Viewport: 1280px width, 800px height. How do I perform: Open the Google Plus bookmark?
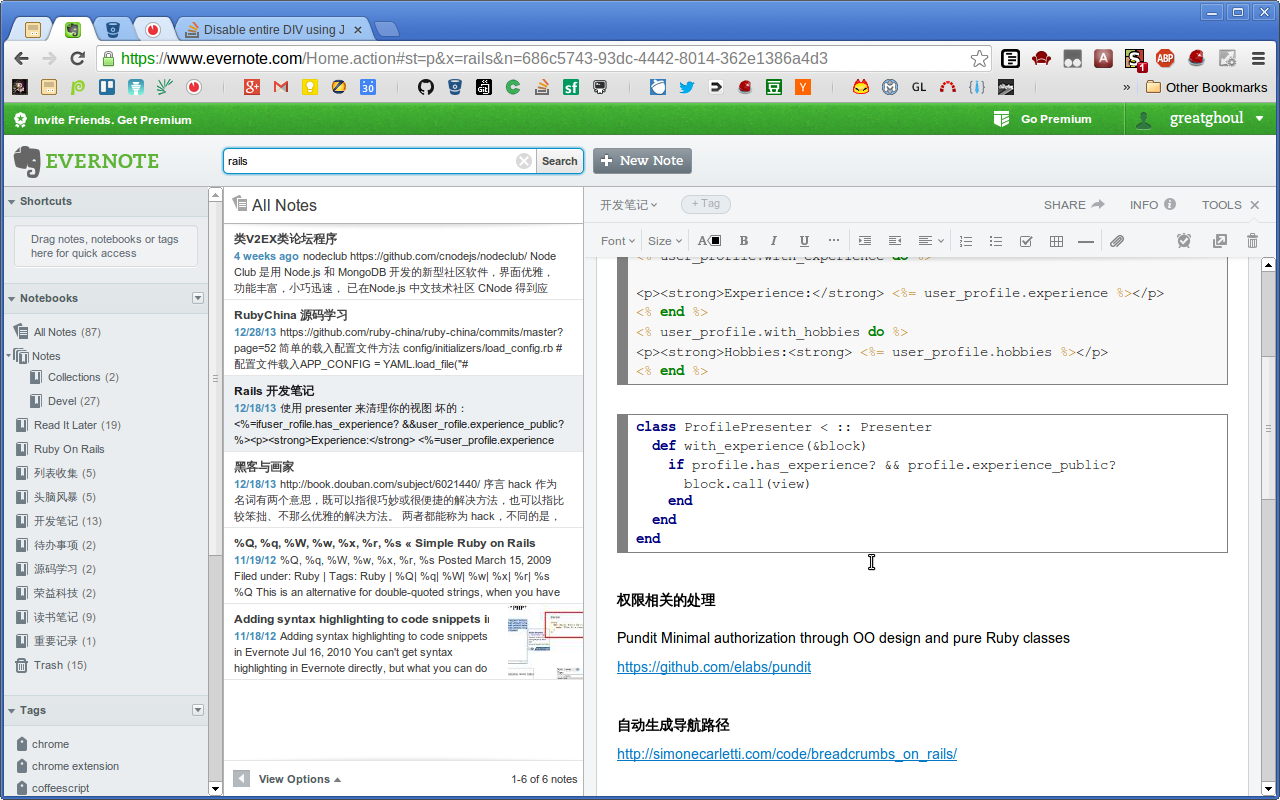[x=252, y=87]
